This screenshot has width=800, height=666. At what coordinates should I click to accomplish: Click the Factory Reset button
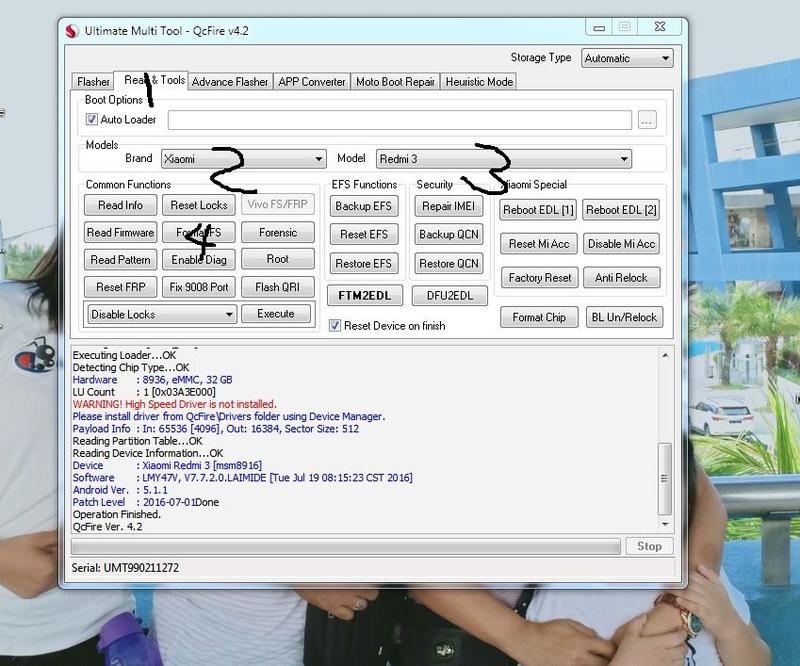tap(540, 278)
